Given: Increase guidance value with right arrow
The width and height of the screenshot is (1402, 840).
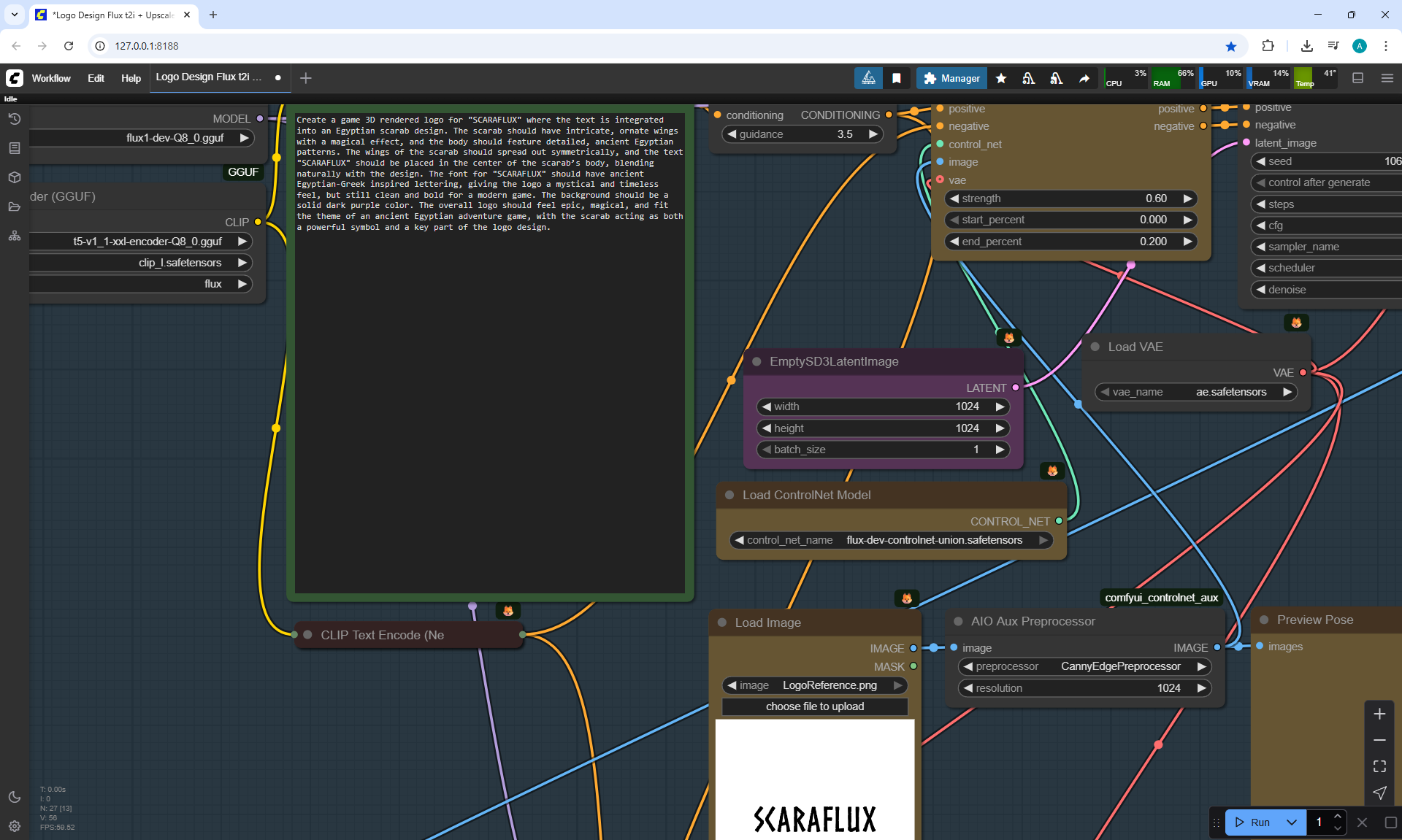Looking at the screenshot, I should (x=873, y=134).
